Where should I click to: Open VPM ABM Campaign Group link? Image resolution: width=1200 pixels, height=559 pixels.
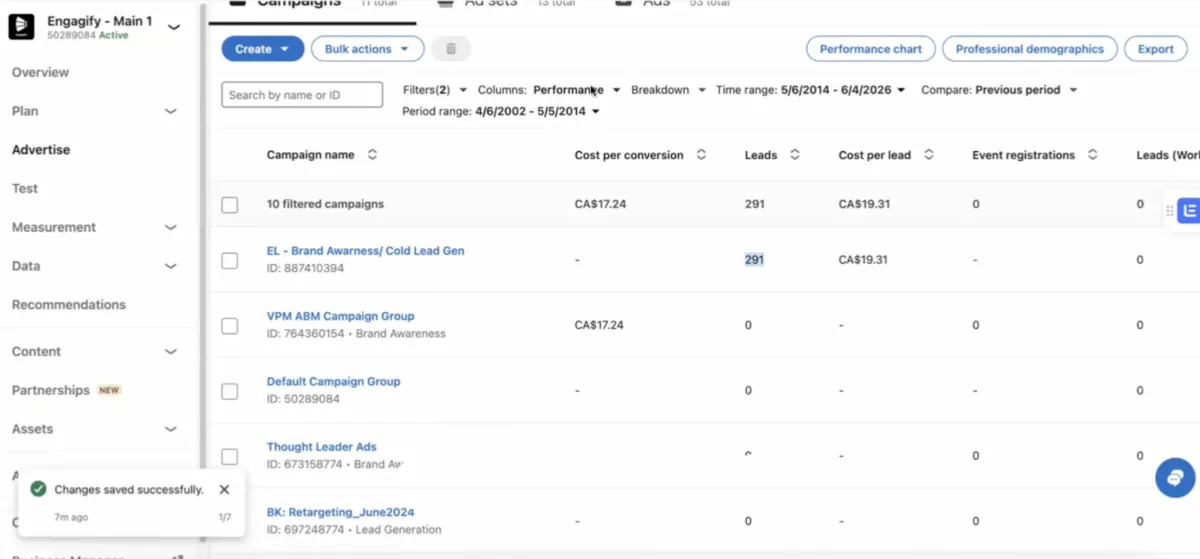[x=340, y=316]
